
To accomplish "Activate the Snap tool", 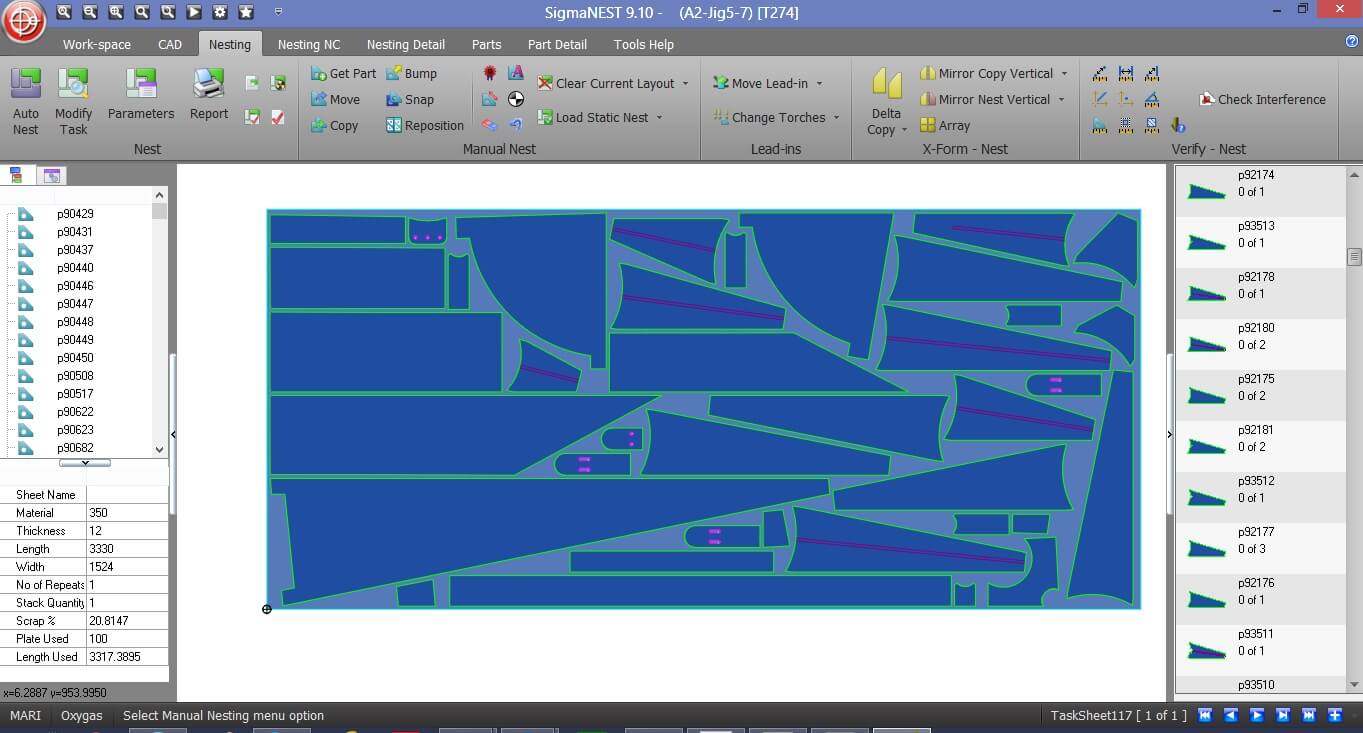I will (410, 99).
